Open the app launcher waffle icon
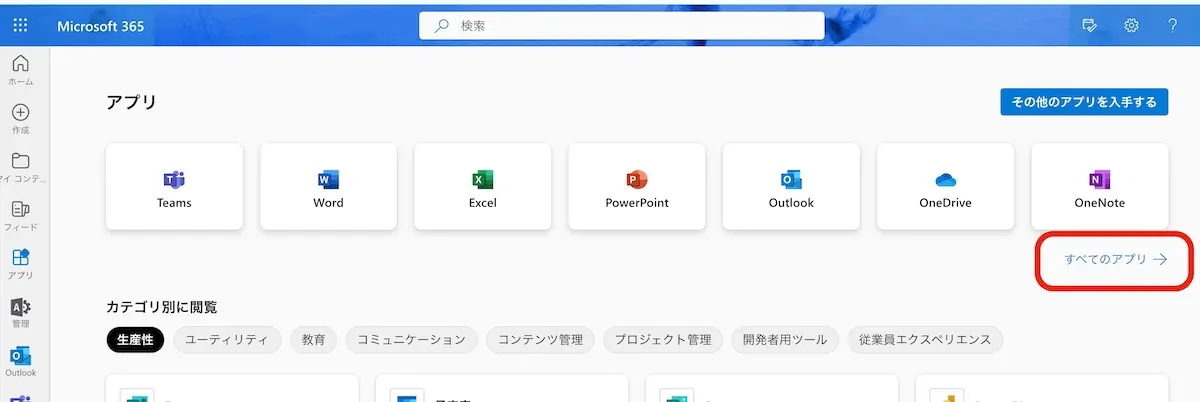This screenshot has width=1200, height=402. coord(20,25)
